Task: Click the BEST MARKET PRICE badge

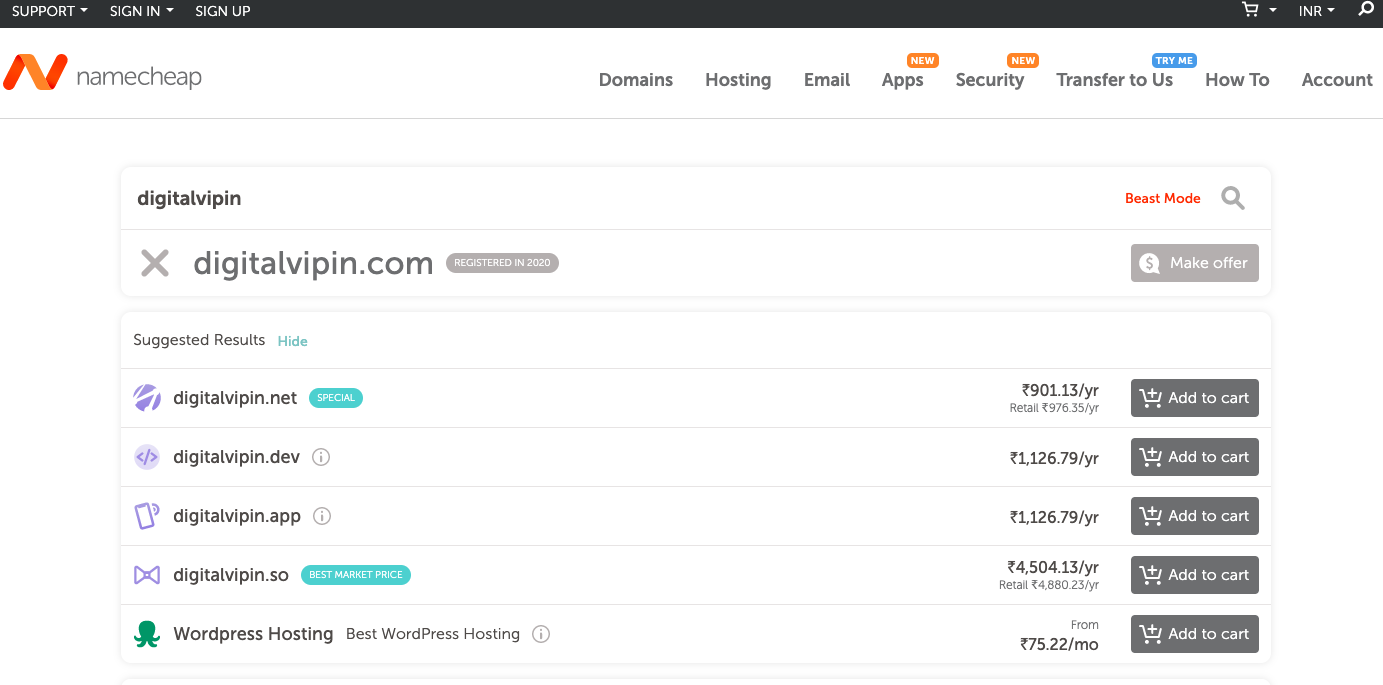Action: click(356, 575)
